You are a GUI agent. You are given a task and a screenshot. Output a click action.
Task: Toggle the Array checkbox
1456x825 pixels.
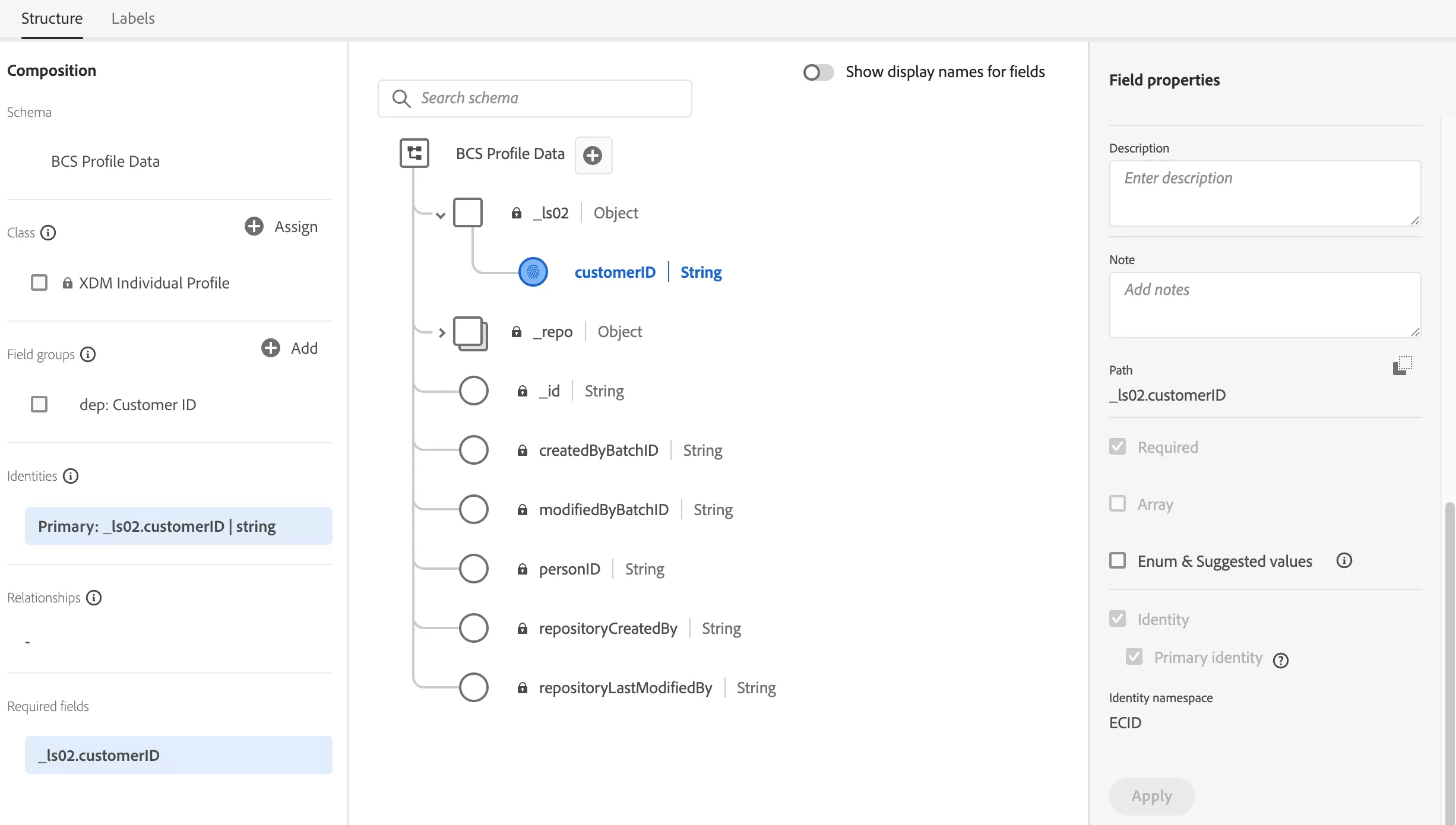[x=1118, y=503]
